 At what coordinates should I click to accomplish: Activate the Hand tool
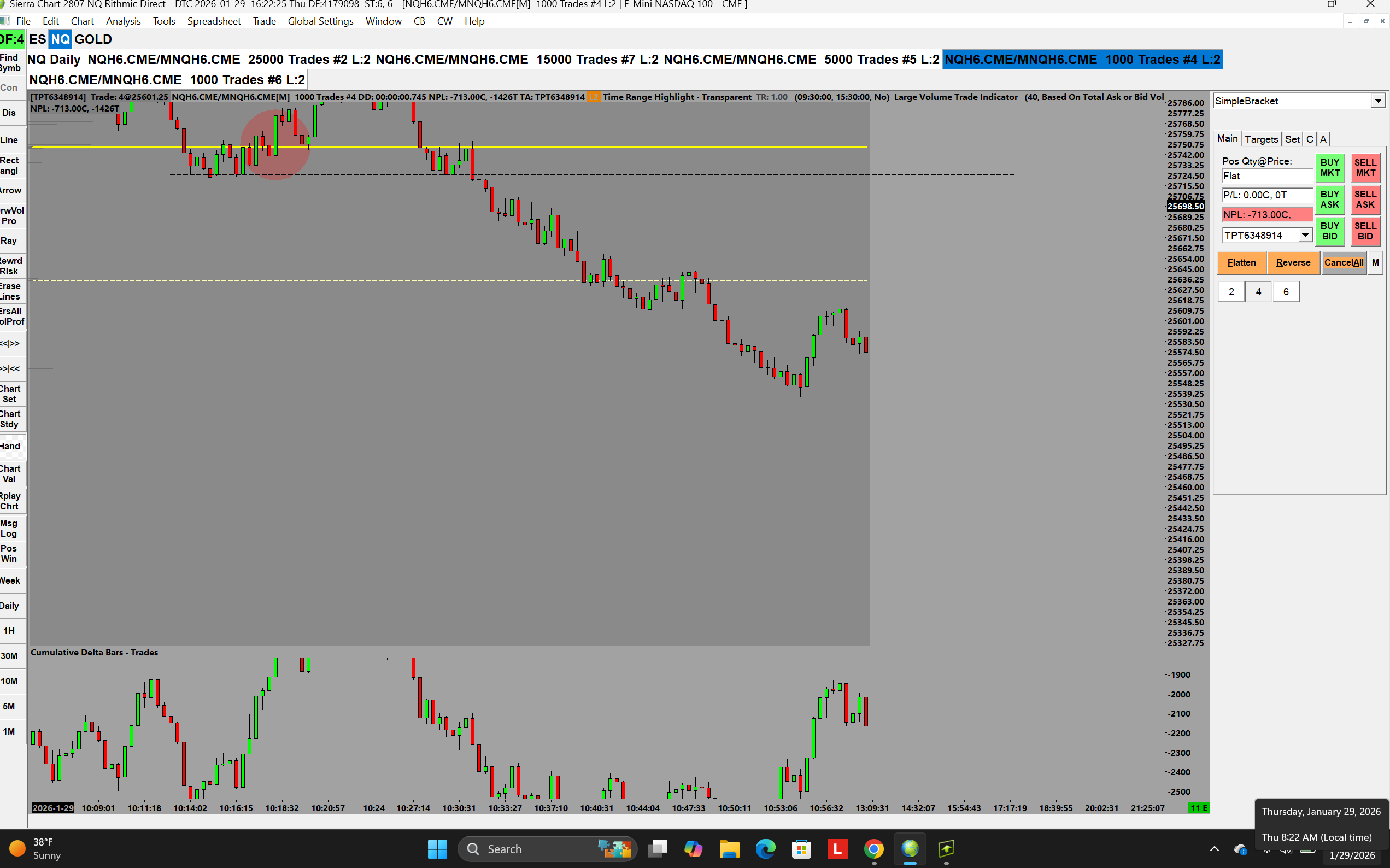point(10,446)
